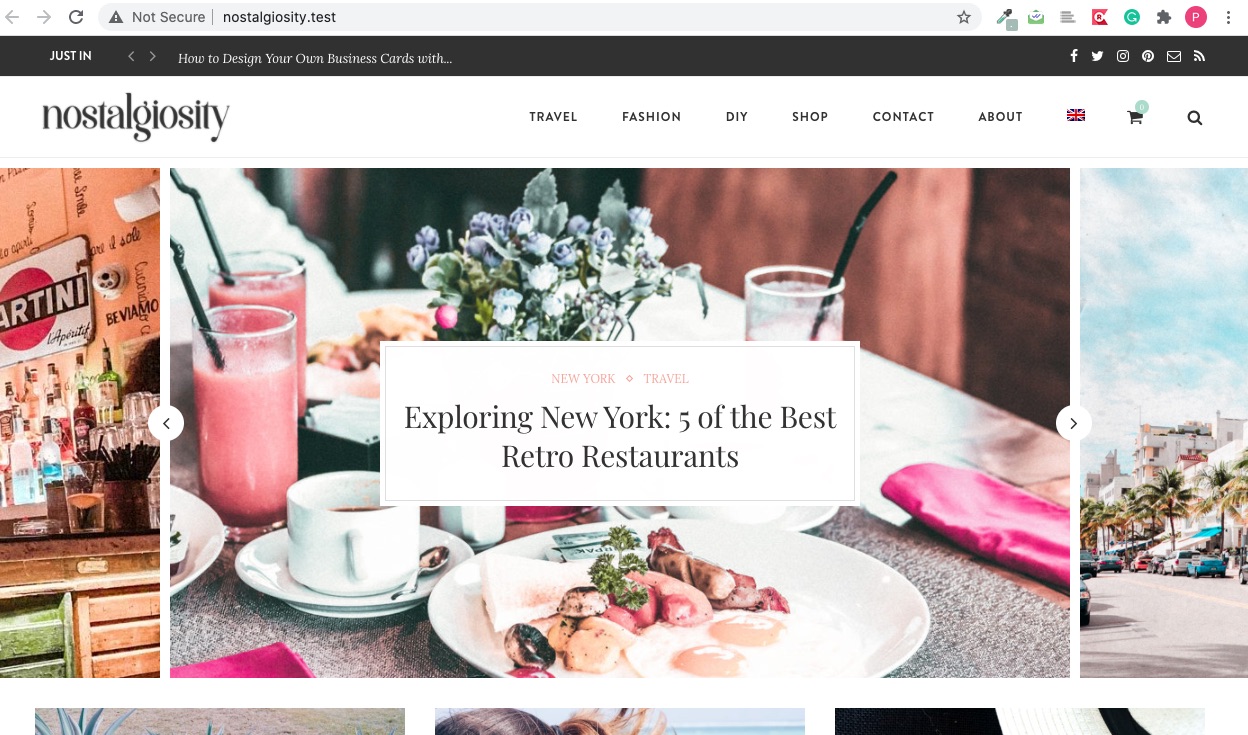Open the Pinterest social icon

[1148, 57]
